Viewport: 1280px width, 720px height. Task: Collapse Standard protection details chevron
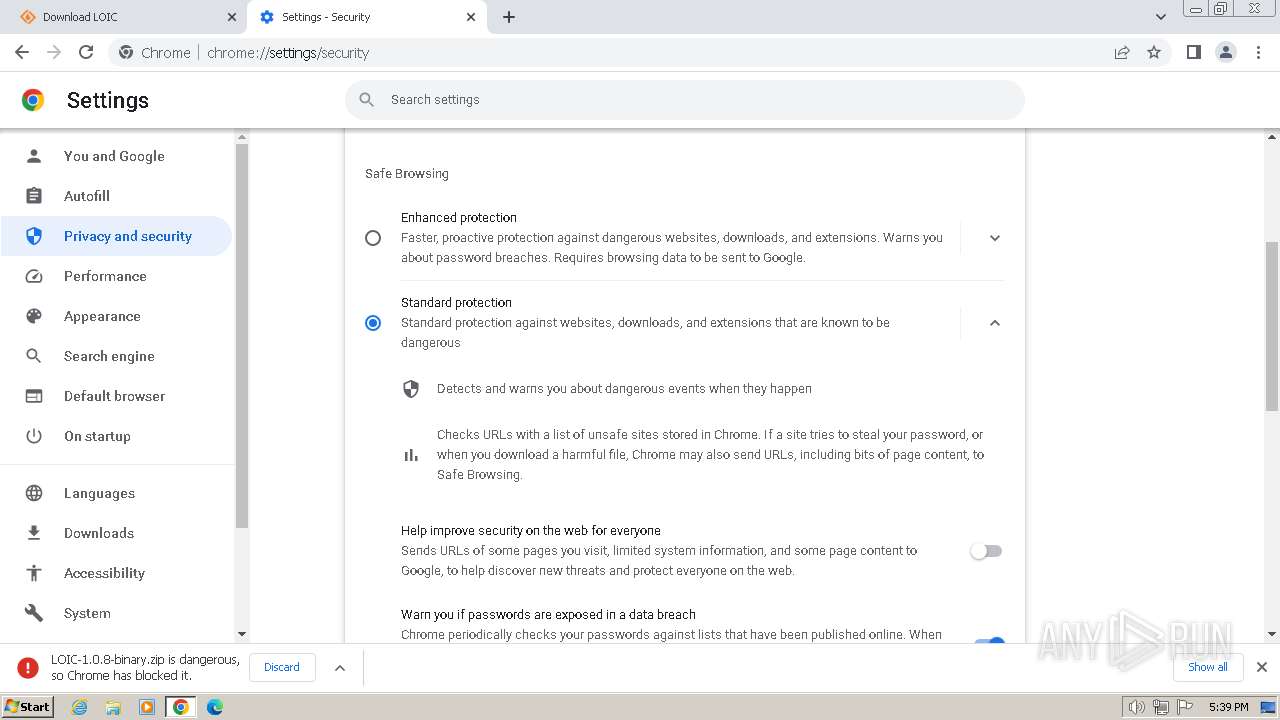[x=995, y=323]
